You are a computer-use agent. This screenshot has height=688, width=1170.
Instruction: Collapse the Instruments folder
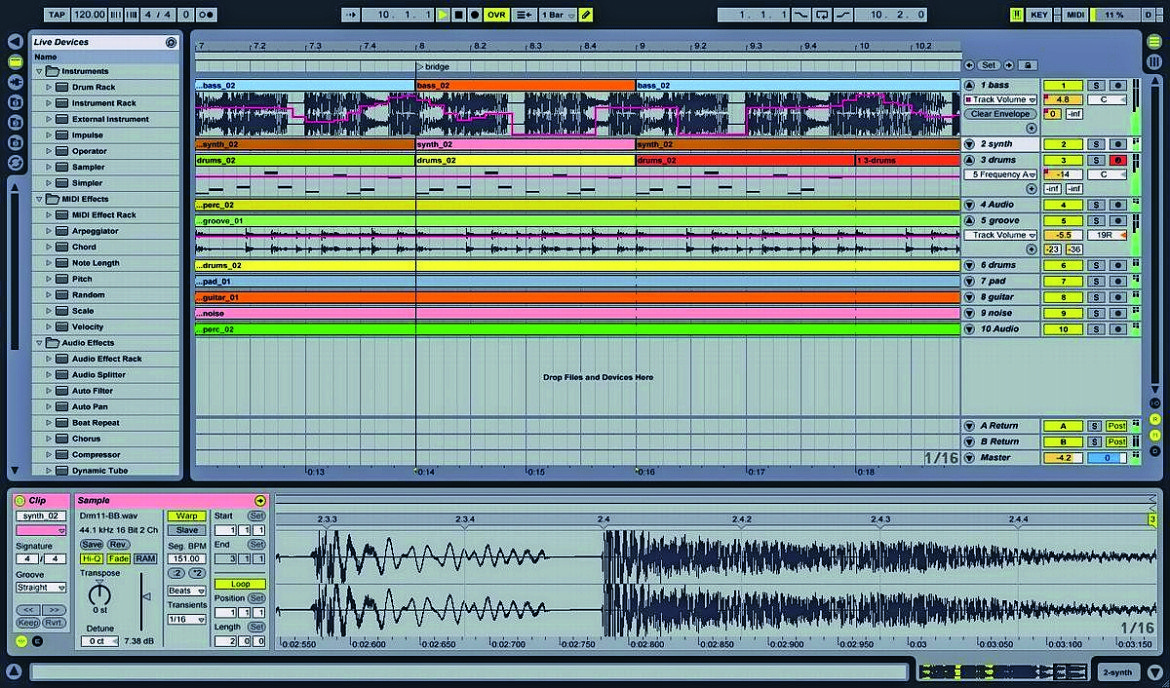pos(40,72)
